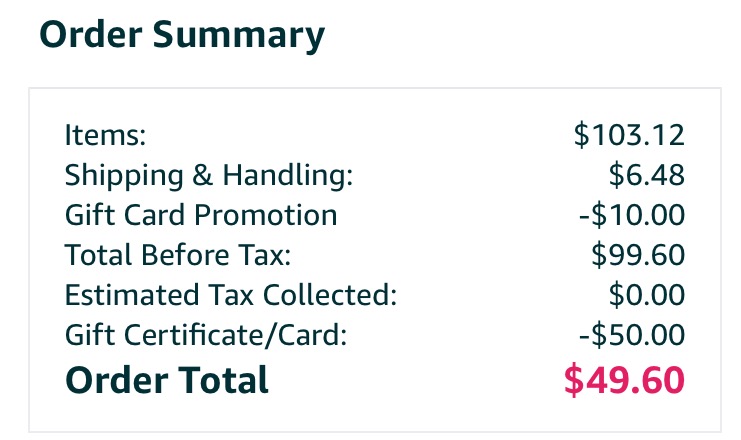Viewport: 741px width, 440px height.
Task: Select the -$50.00 gift card amount
Action: [627, 335]
